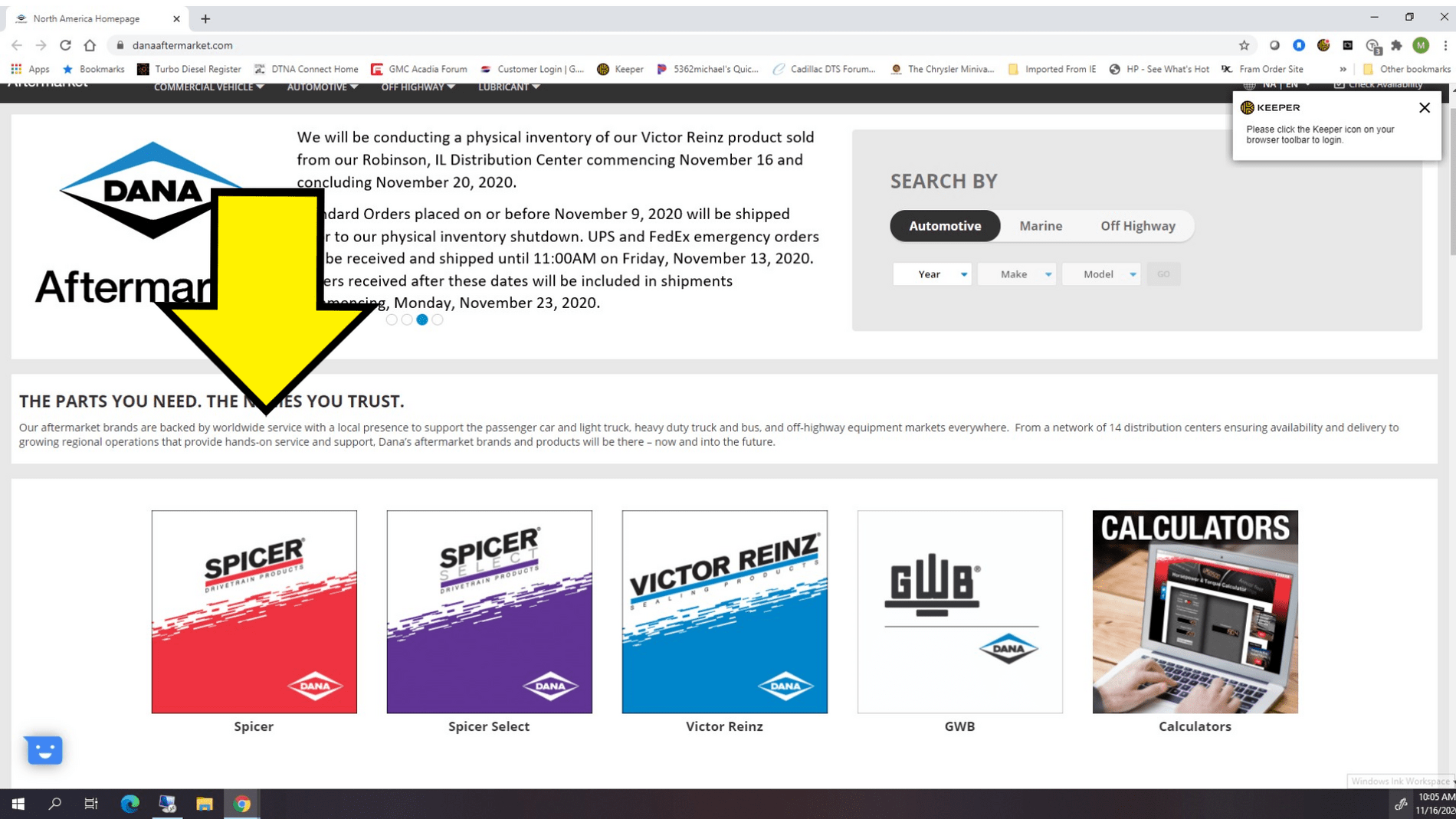The image size is (1456, 819).
Task: Click the GO search button
Action: [1163, 274]
